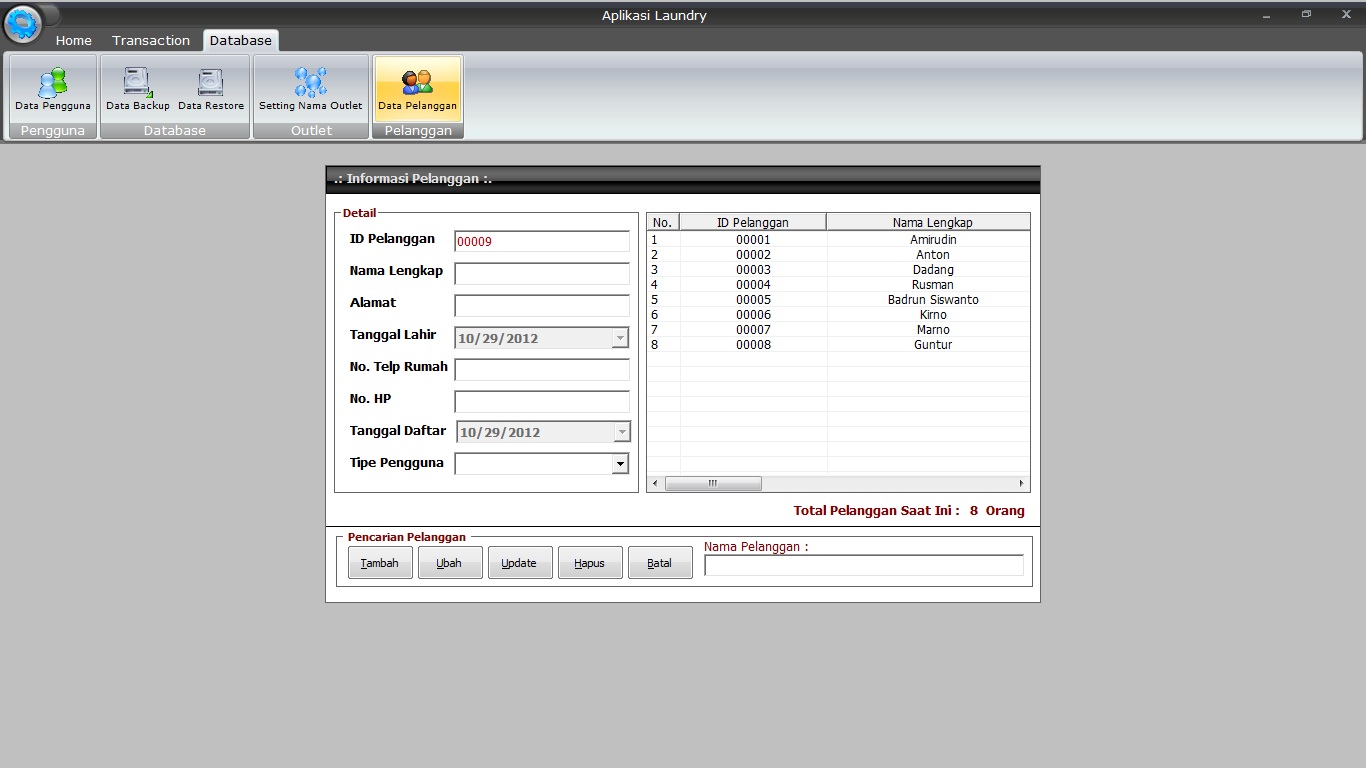Image resolution: width=1366 pixels, height=768 pixels.
Task: Switch to the Transaction tab
Action: pyautogui.click(x=150, y=40)
